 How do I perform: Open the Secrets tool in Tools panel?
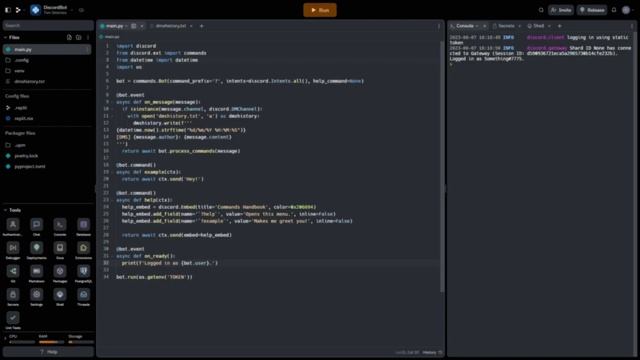point(13,297)
